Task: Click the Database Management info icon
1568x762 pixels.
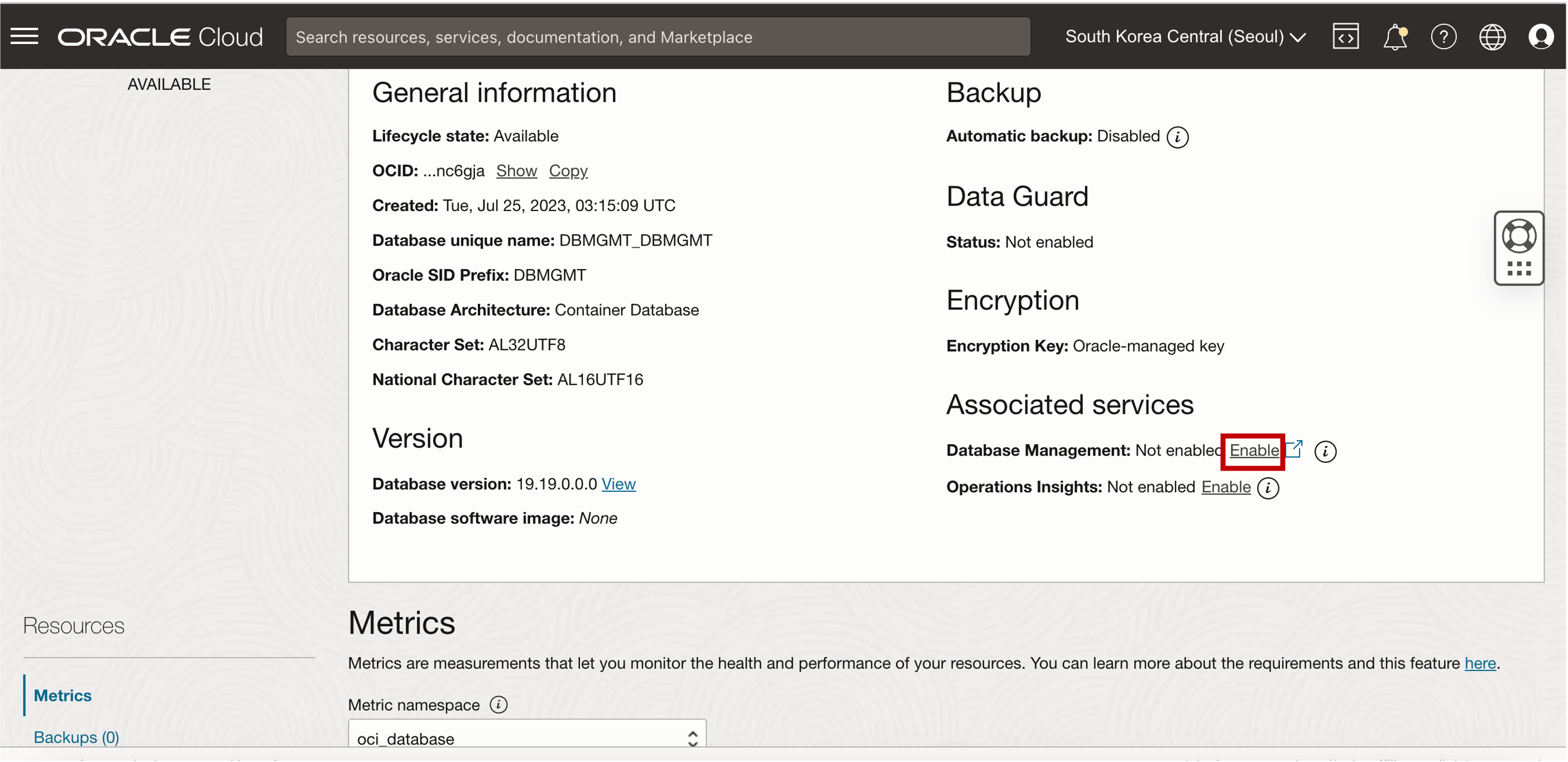Action: (1325, 452)
